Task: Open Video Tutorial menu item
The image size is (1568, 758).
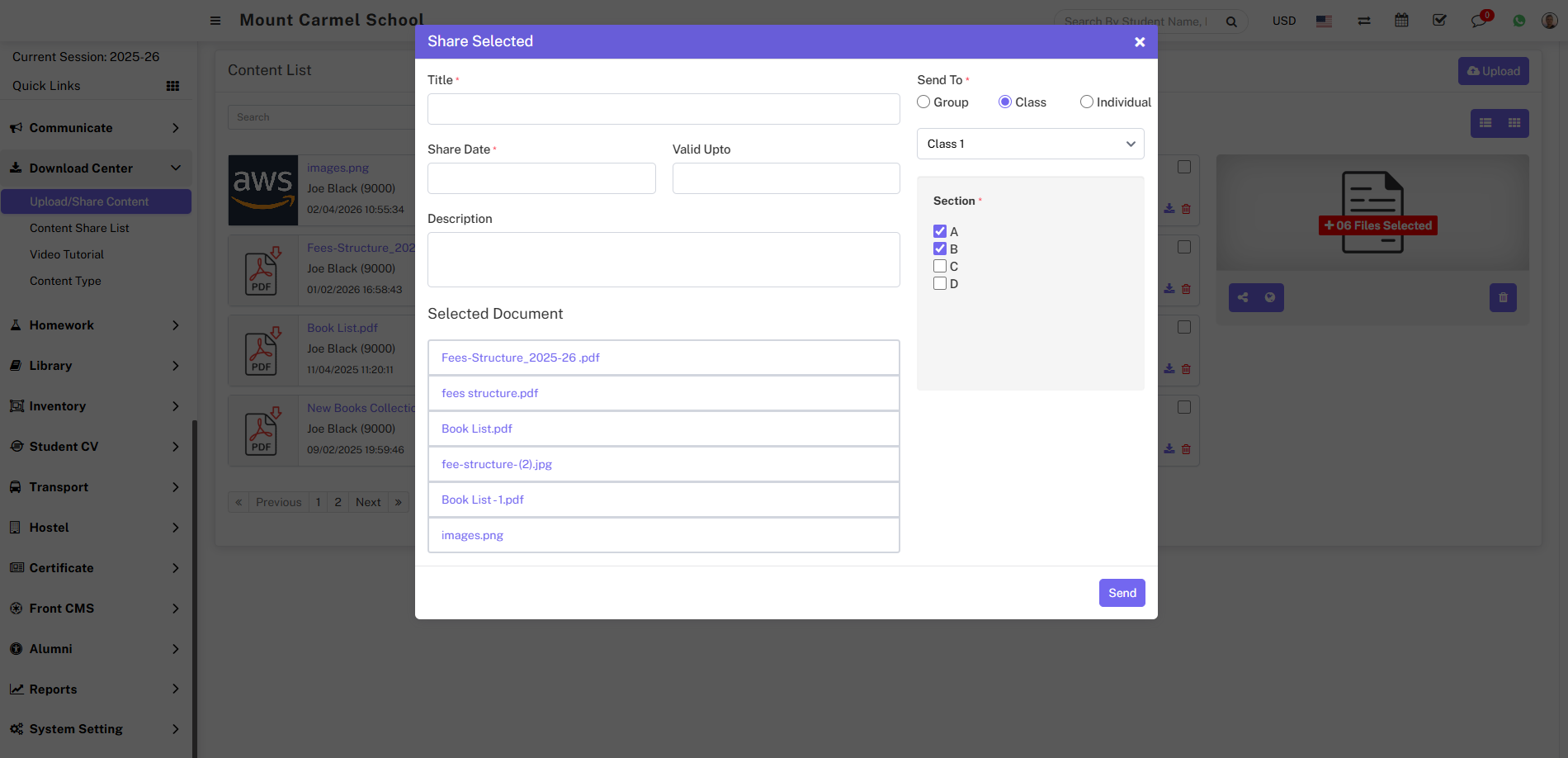Action: click(67, 254)
